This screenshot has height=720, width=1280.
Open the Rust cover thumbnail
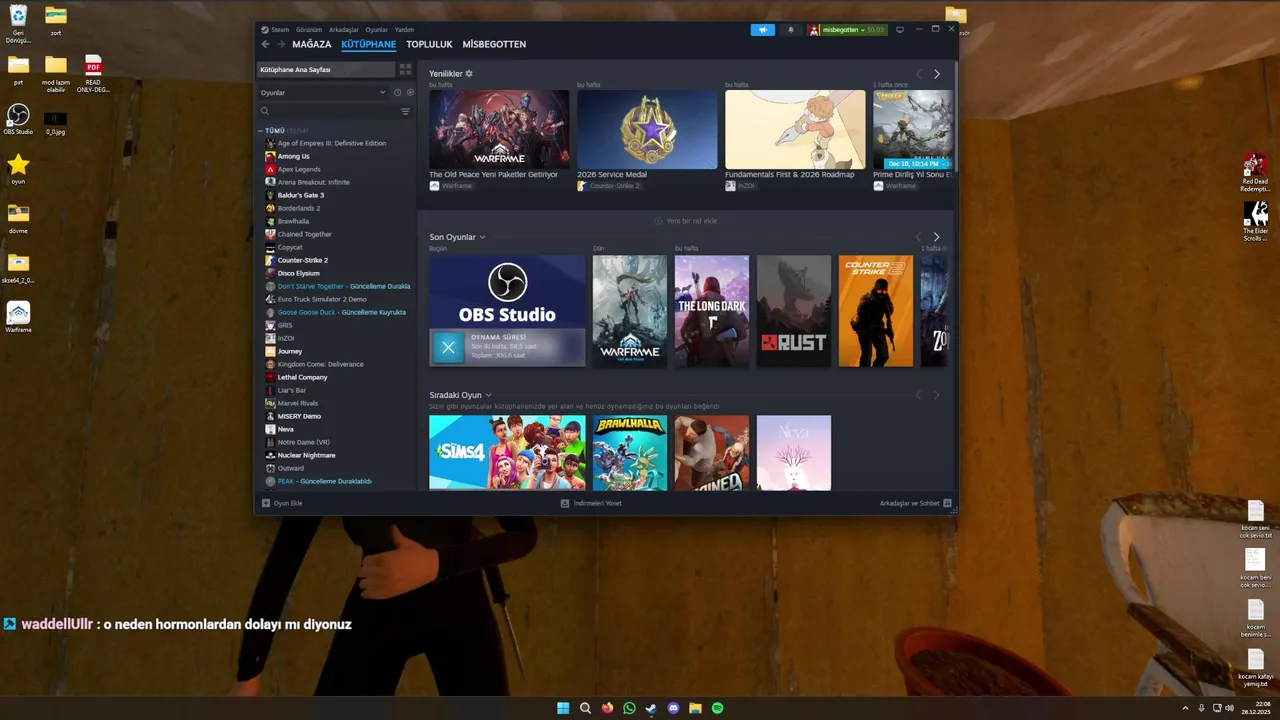click(794, 311)
